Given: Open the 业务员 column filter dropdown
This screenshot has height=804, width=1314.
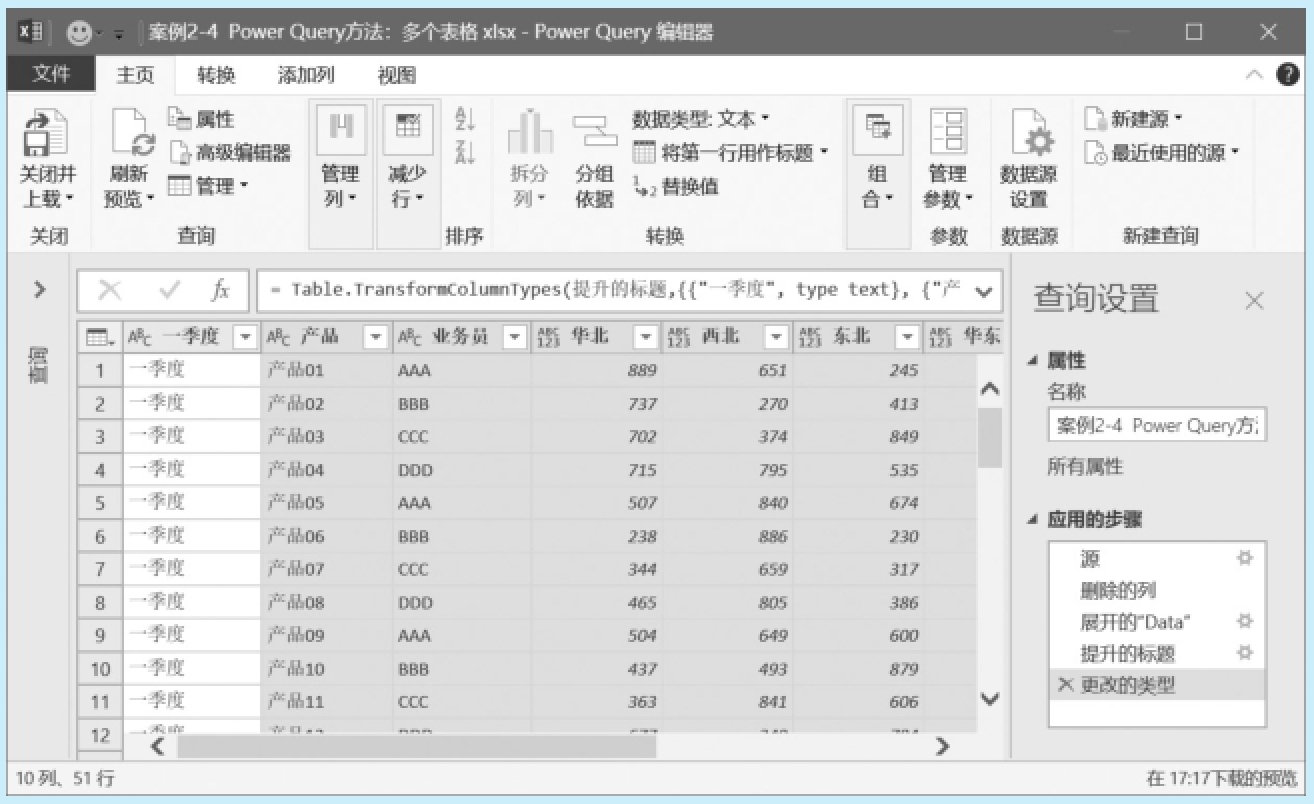Looking at the screenshot, I should [x=514, y=337].
